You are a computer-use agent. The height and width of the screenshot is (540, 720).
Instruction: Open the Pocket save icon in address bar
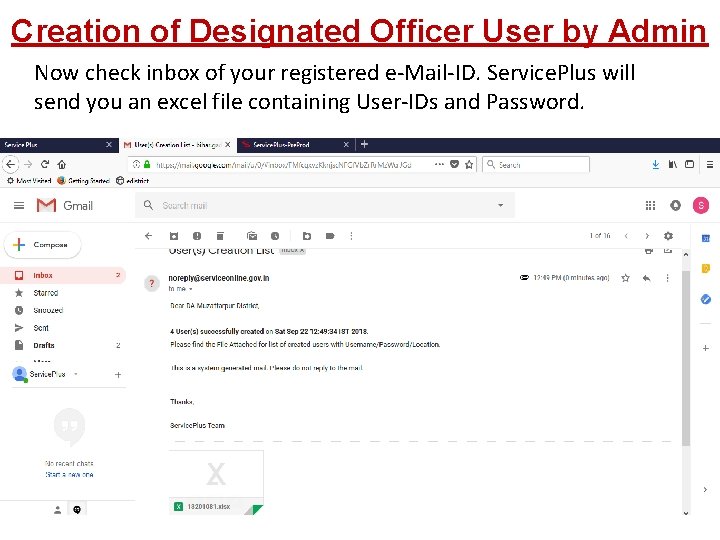(x=454, y=164)
